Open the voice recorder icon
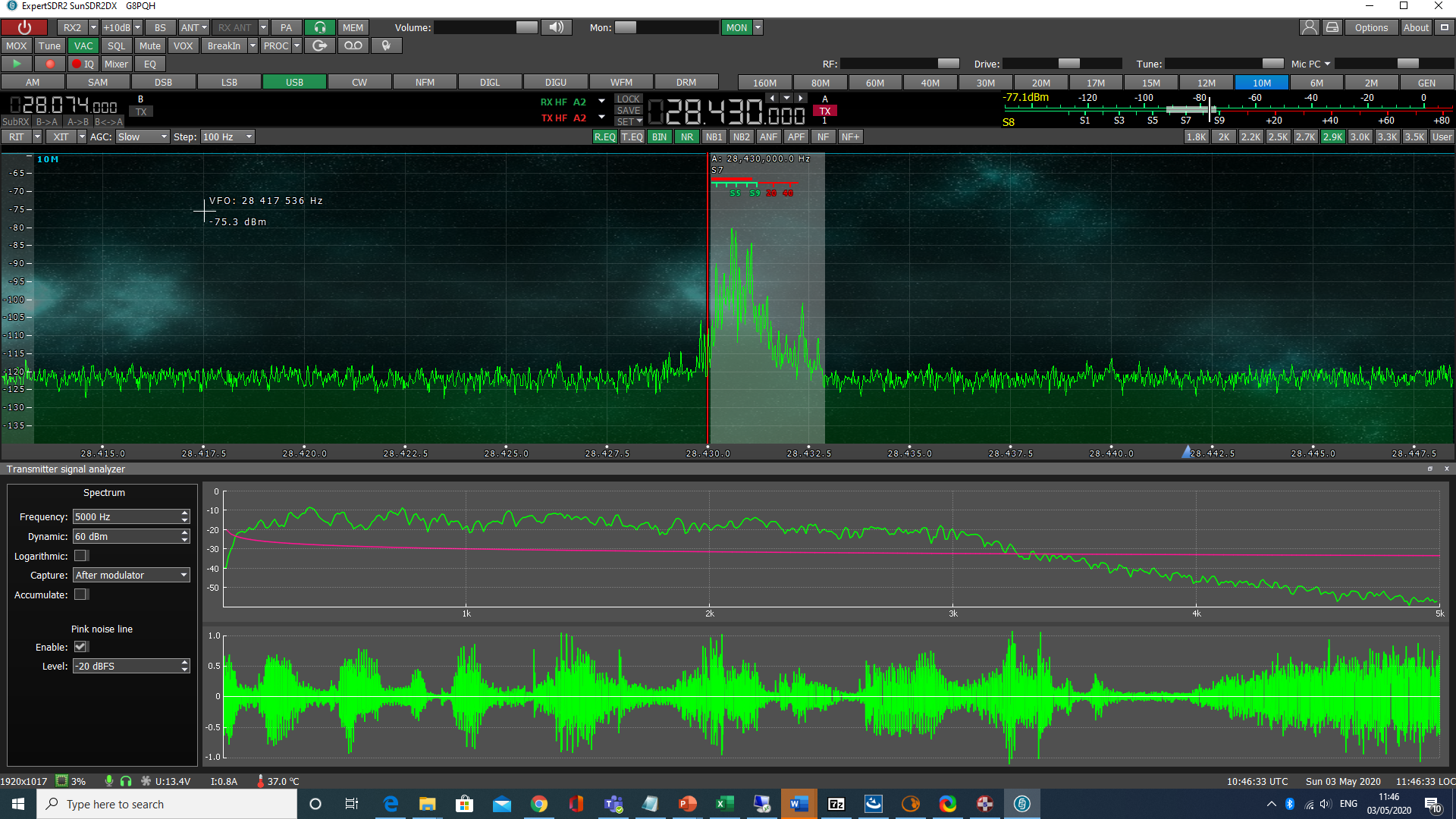This screenshot has height=819, width=1456. 353,45
